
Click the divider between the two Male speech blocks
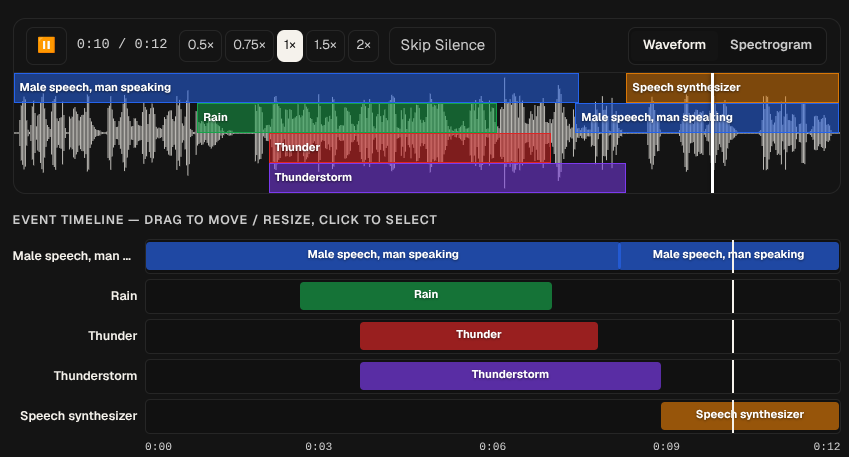click(x=619, y=256)
